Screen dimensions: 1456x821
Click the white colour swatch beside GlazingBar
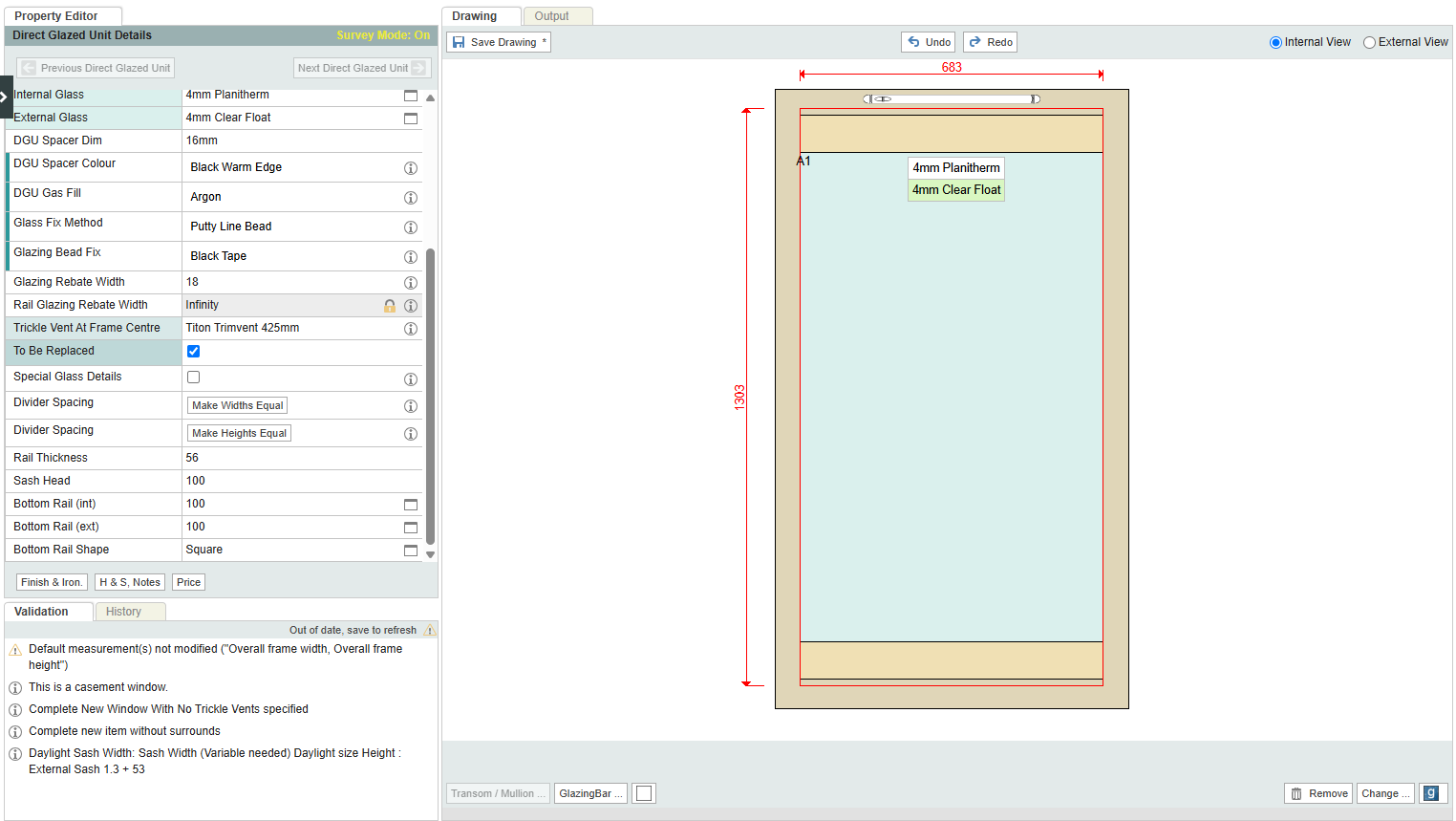click(x=644, y=793)
